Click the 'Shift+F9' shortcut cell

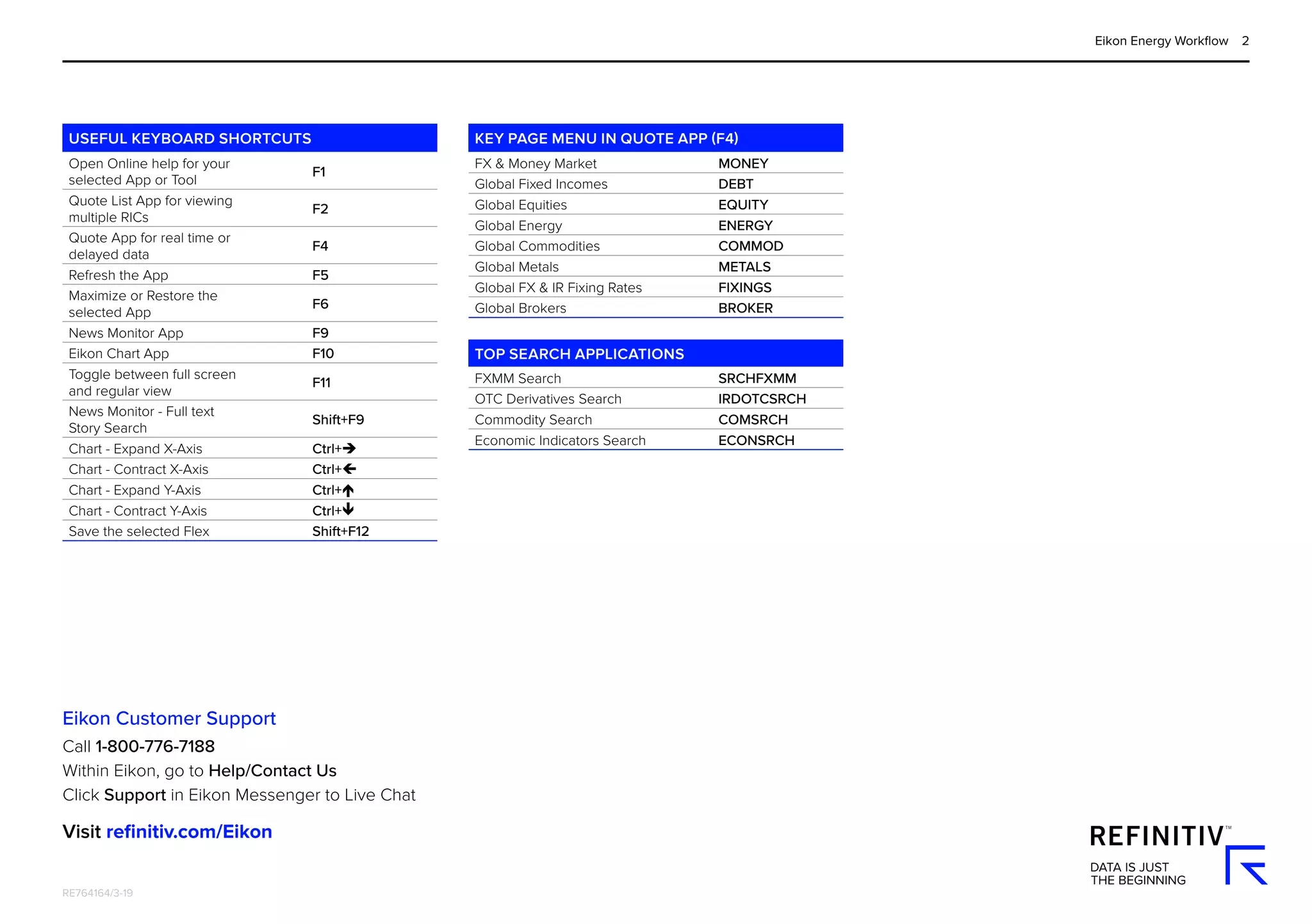coord(338,419)
